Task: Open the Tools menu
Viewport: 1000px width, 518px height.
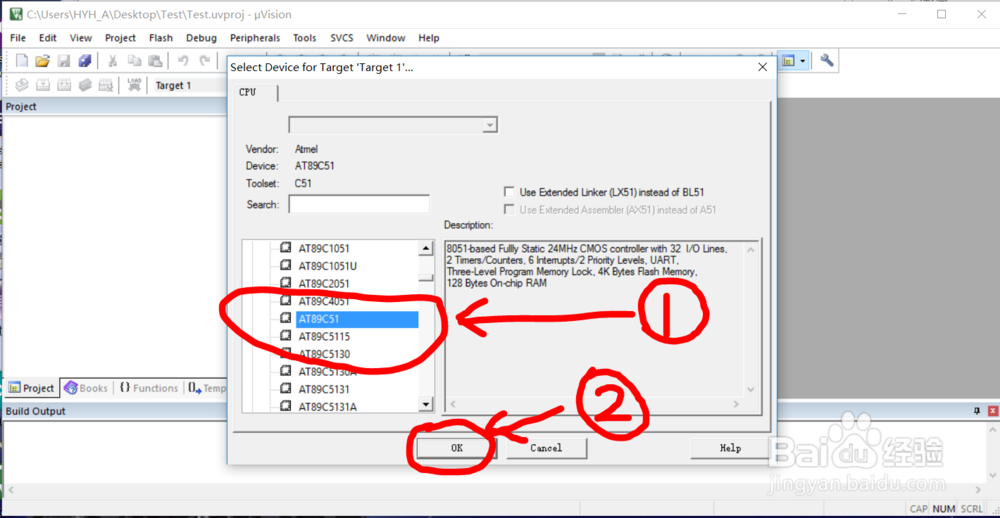Action: pyautogui.click(x=305, y=38)
